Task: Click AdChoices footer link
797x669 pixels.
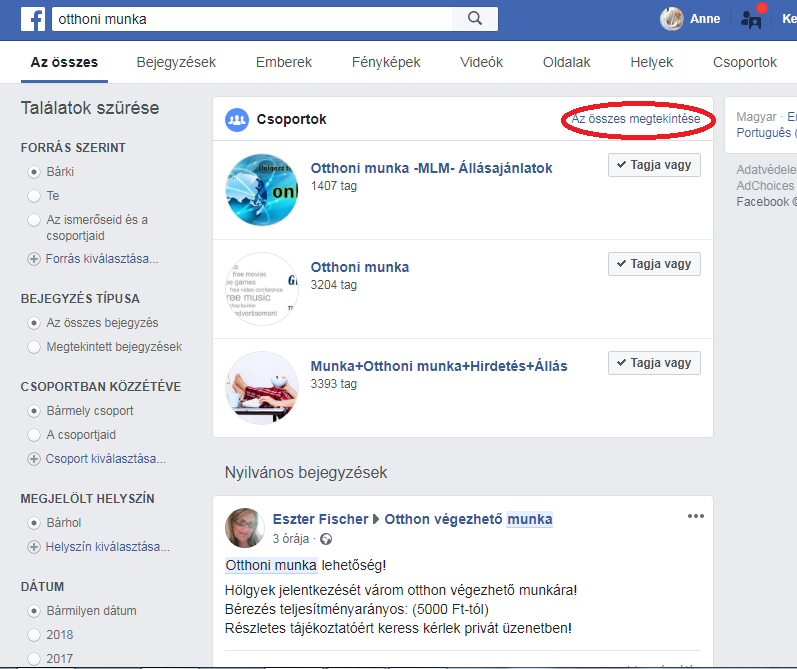Action: 765,186
